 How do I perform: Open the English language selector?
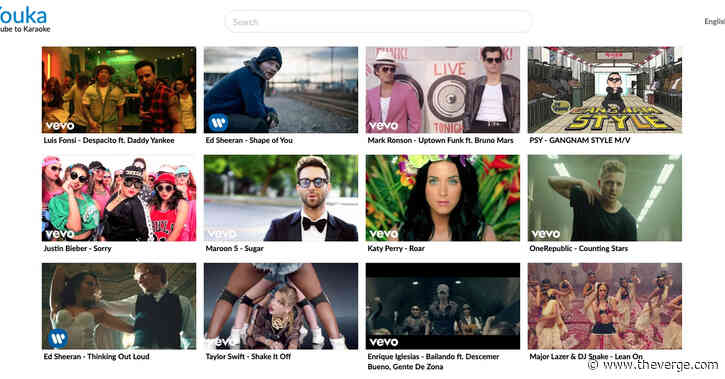pos(714,21)
